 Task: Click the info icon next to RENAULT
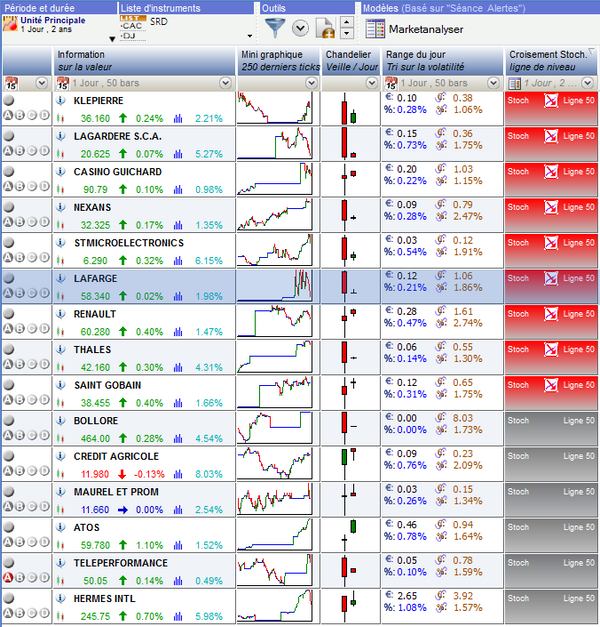61,314
